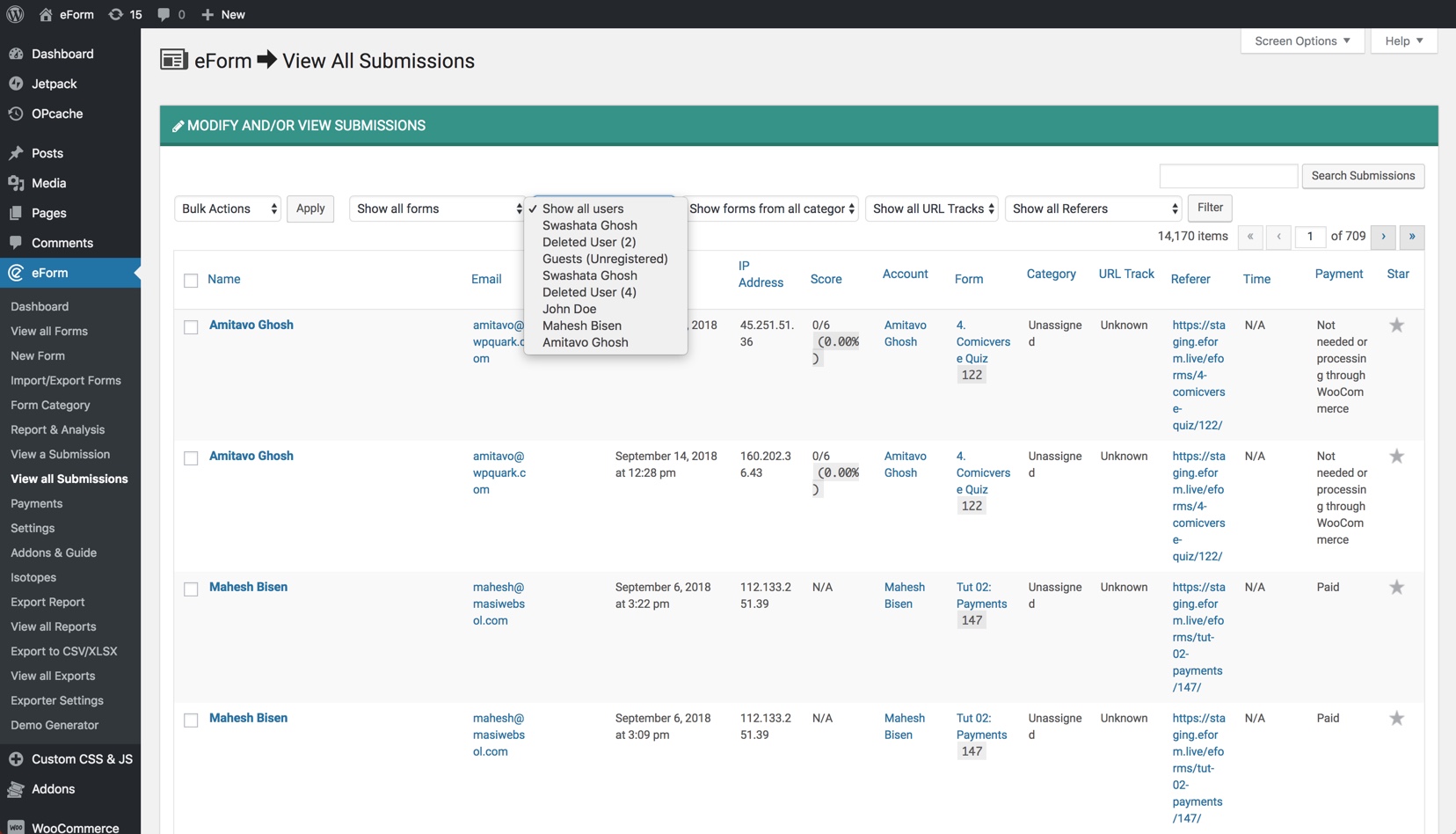This screenshot has height=834, width=1456.
Task: Click the Comments sidebar icon
Action: click(16, 243)
